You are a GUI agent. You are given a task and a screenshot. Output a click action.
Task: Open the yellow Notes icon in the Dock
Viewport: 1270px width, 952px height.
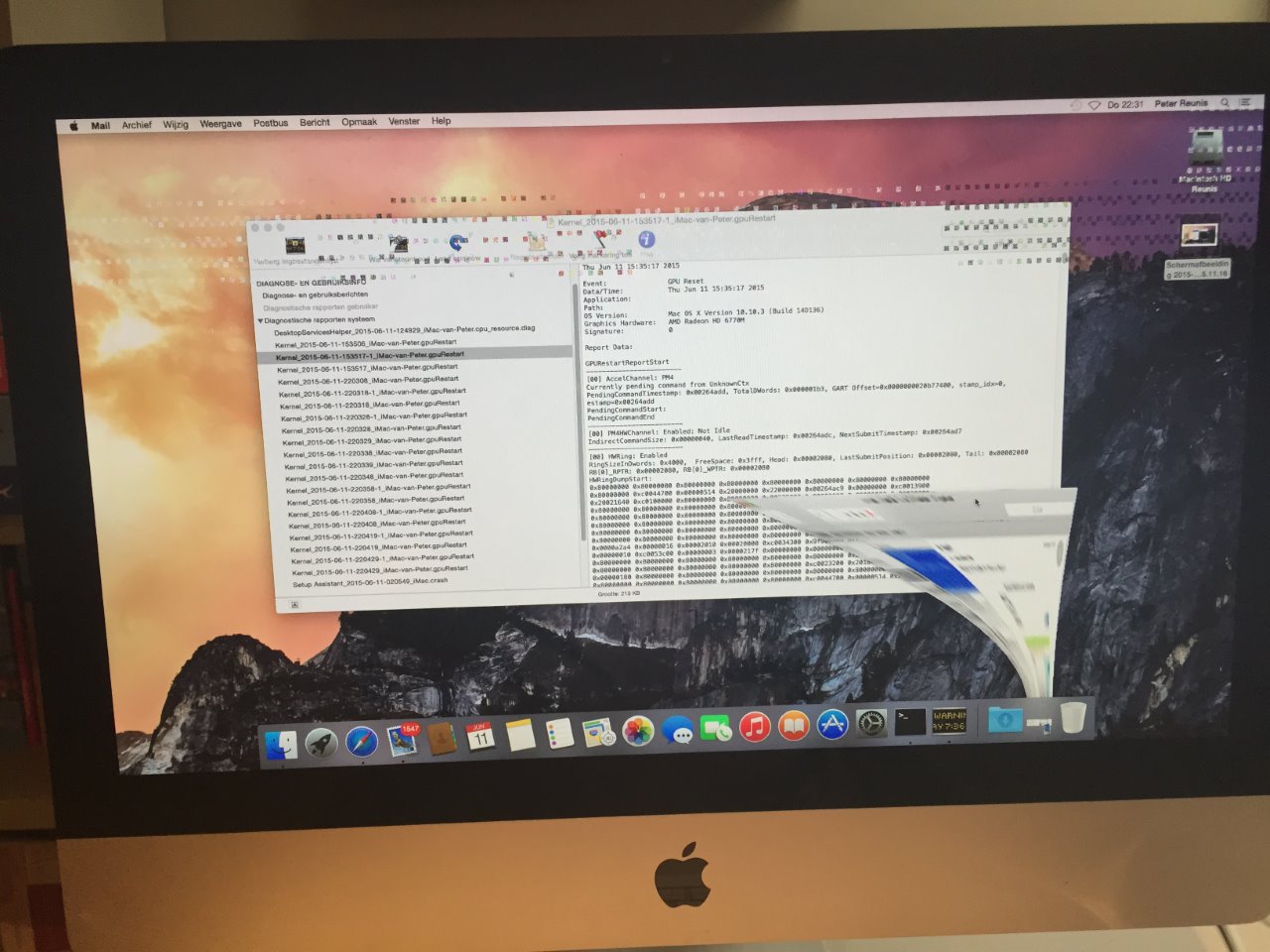[x=521, y=737]
